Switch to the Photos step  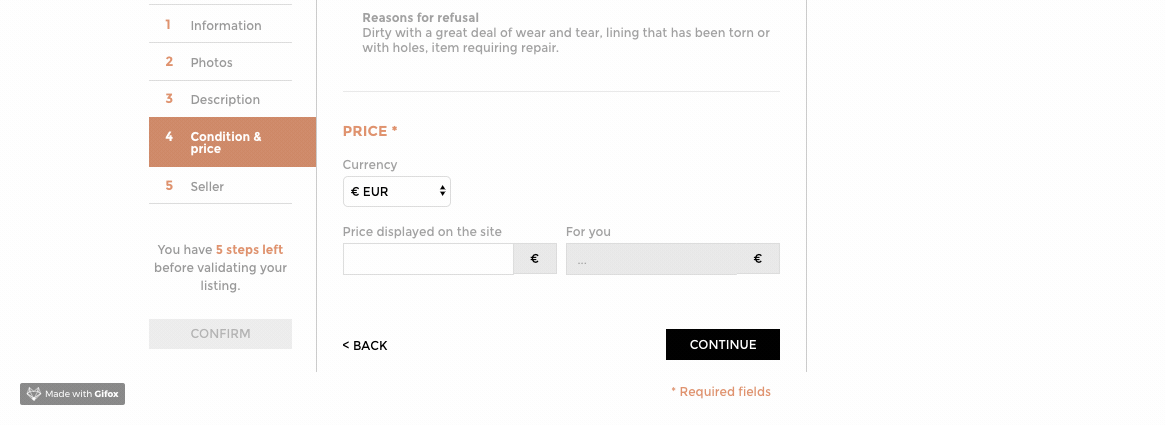click(220, 62)
